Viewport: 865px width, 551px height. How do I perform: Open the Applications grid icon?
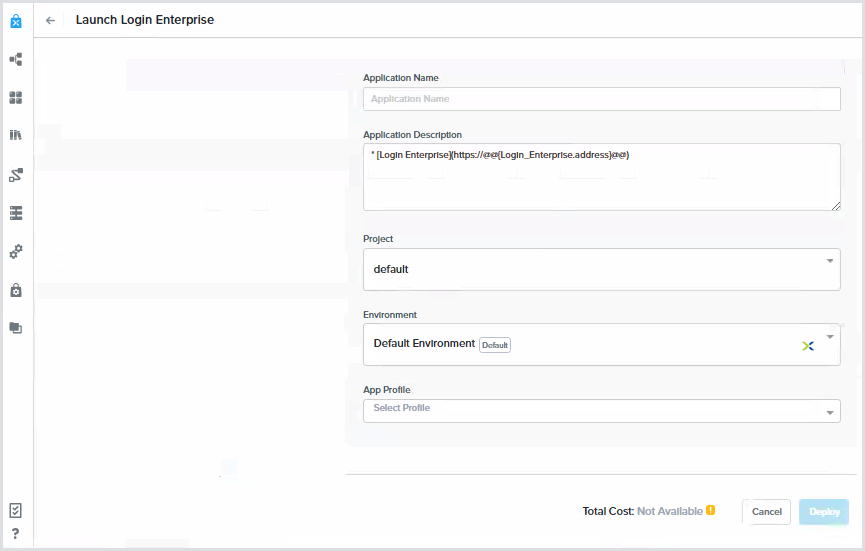(x=16, y=98)
